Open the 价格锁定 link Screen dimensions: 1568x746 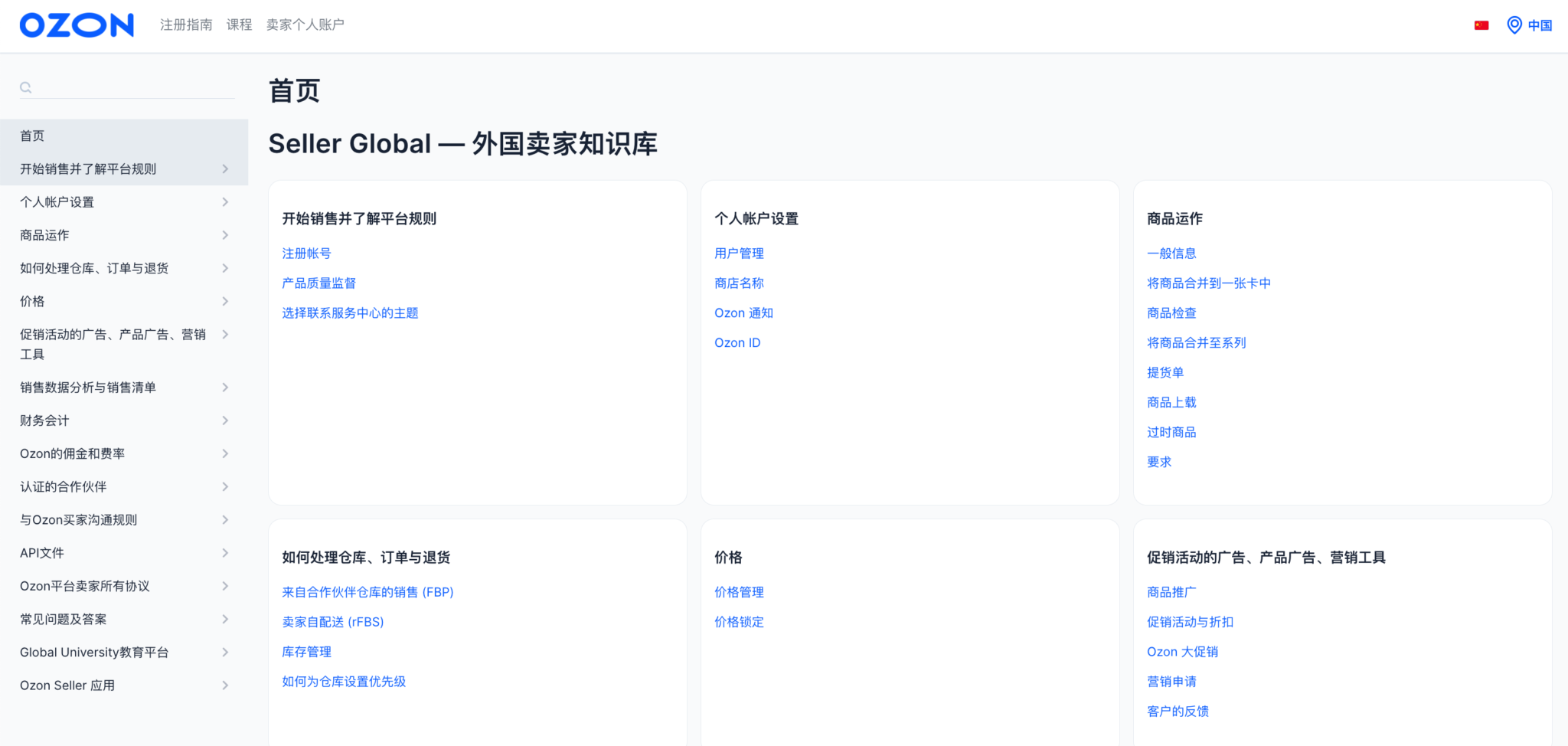click(x=738, y=622)
